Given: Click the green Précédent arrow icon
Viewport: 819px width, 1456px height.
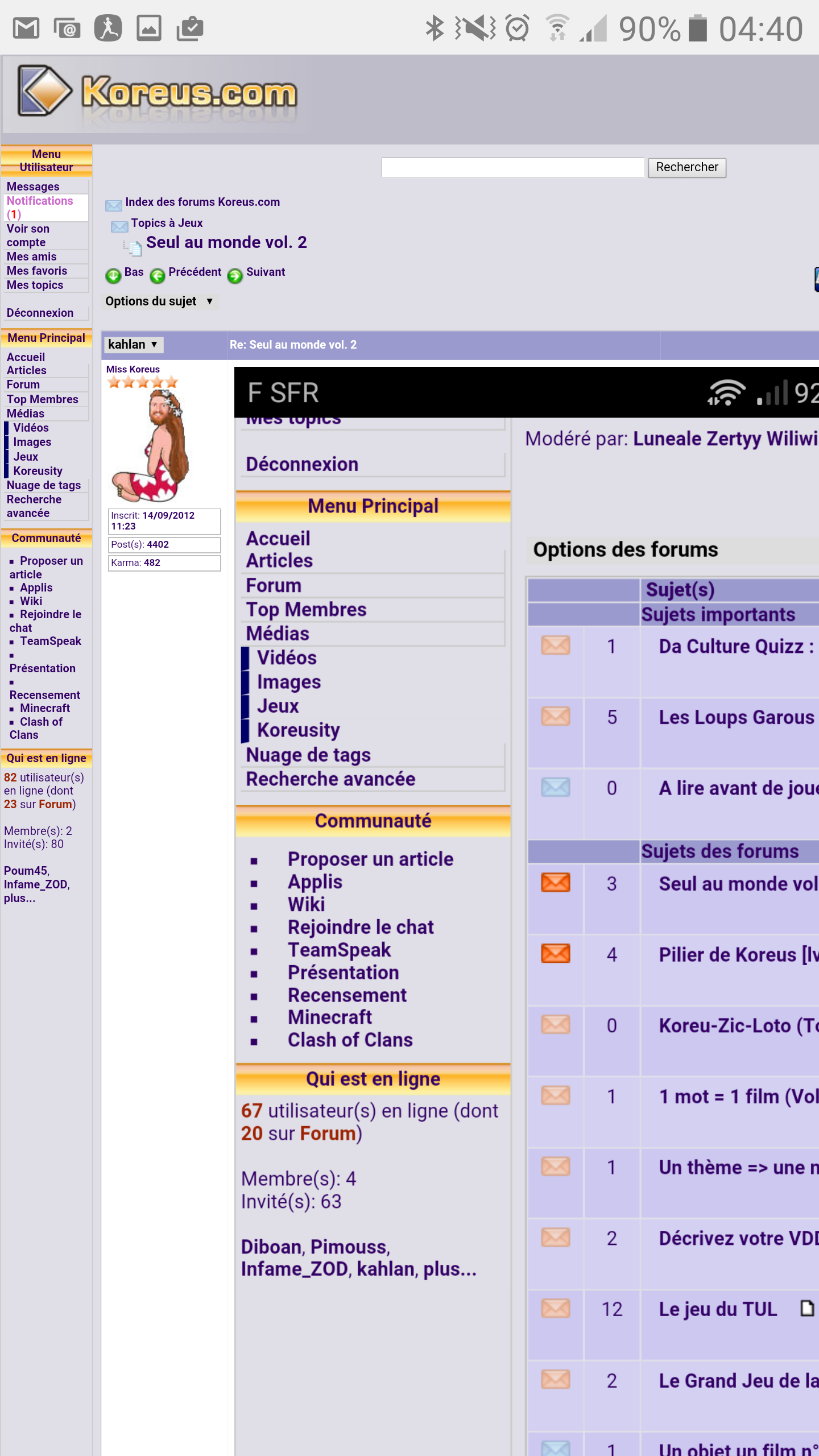Looking at the screenshot, I should [158, 276].
